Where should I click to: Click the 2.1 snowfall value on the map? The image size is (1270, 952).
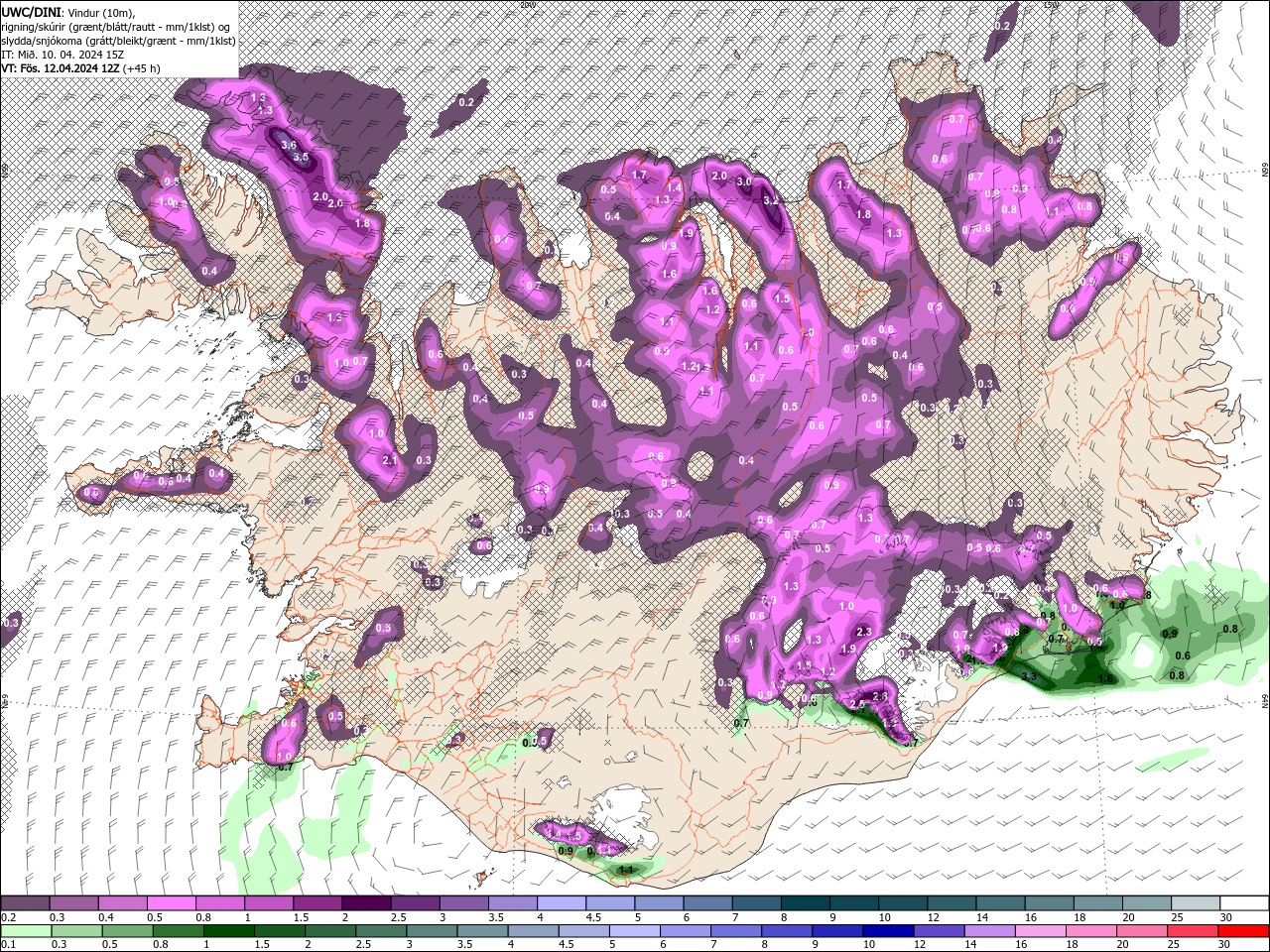389,460
